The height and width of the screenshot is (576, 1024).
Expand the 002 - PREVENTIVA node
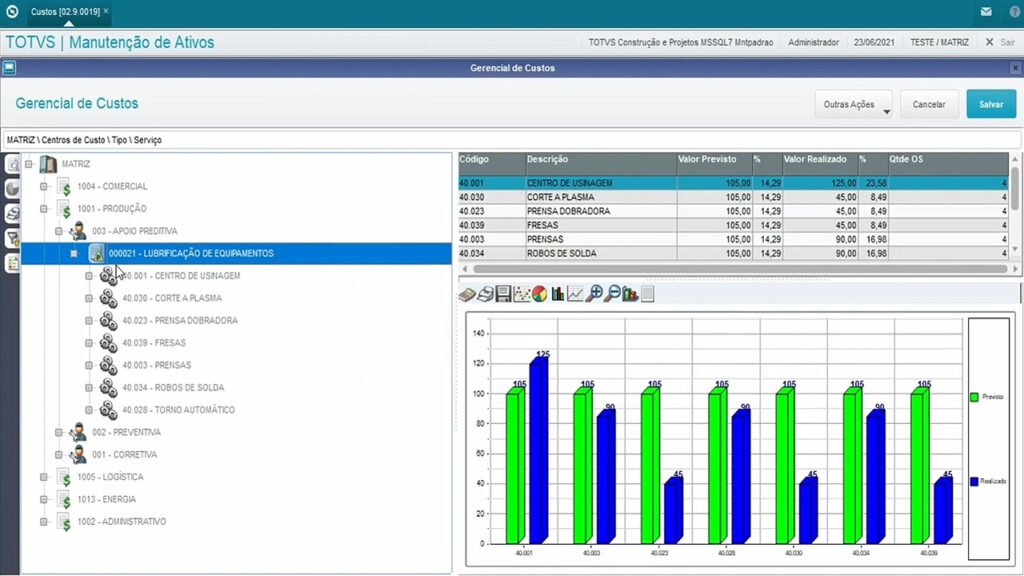point(59,432)
